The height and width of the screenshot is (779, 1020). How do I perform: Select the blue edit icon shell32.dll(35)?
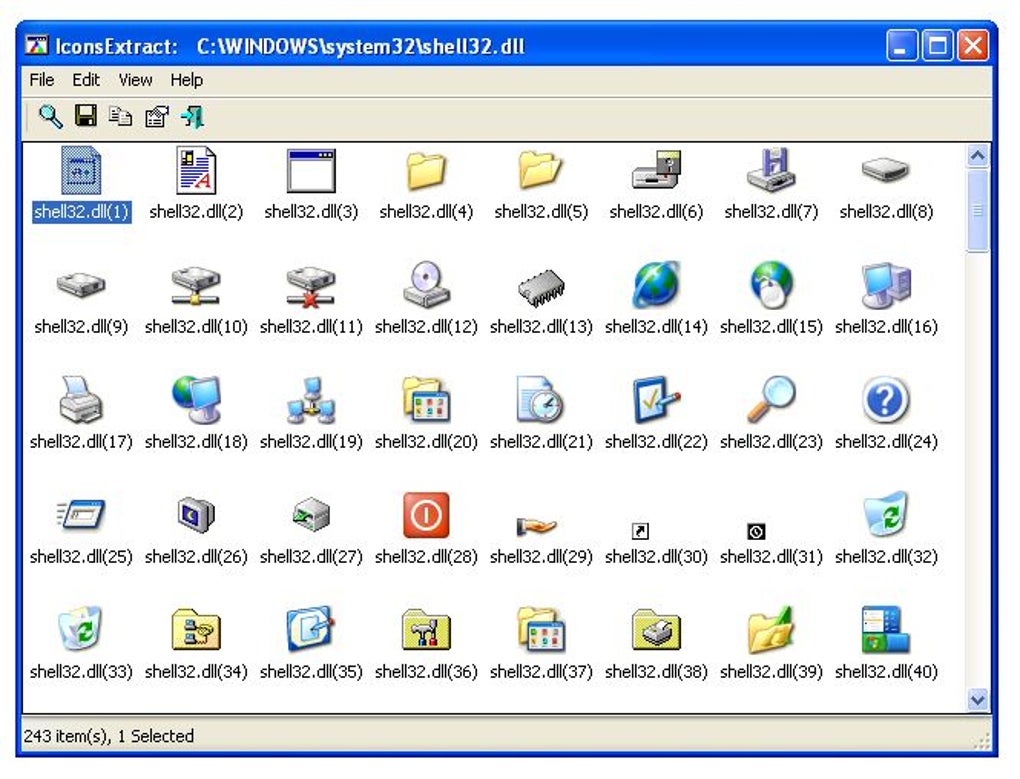[x=311, y=628]
